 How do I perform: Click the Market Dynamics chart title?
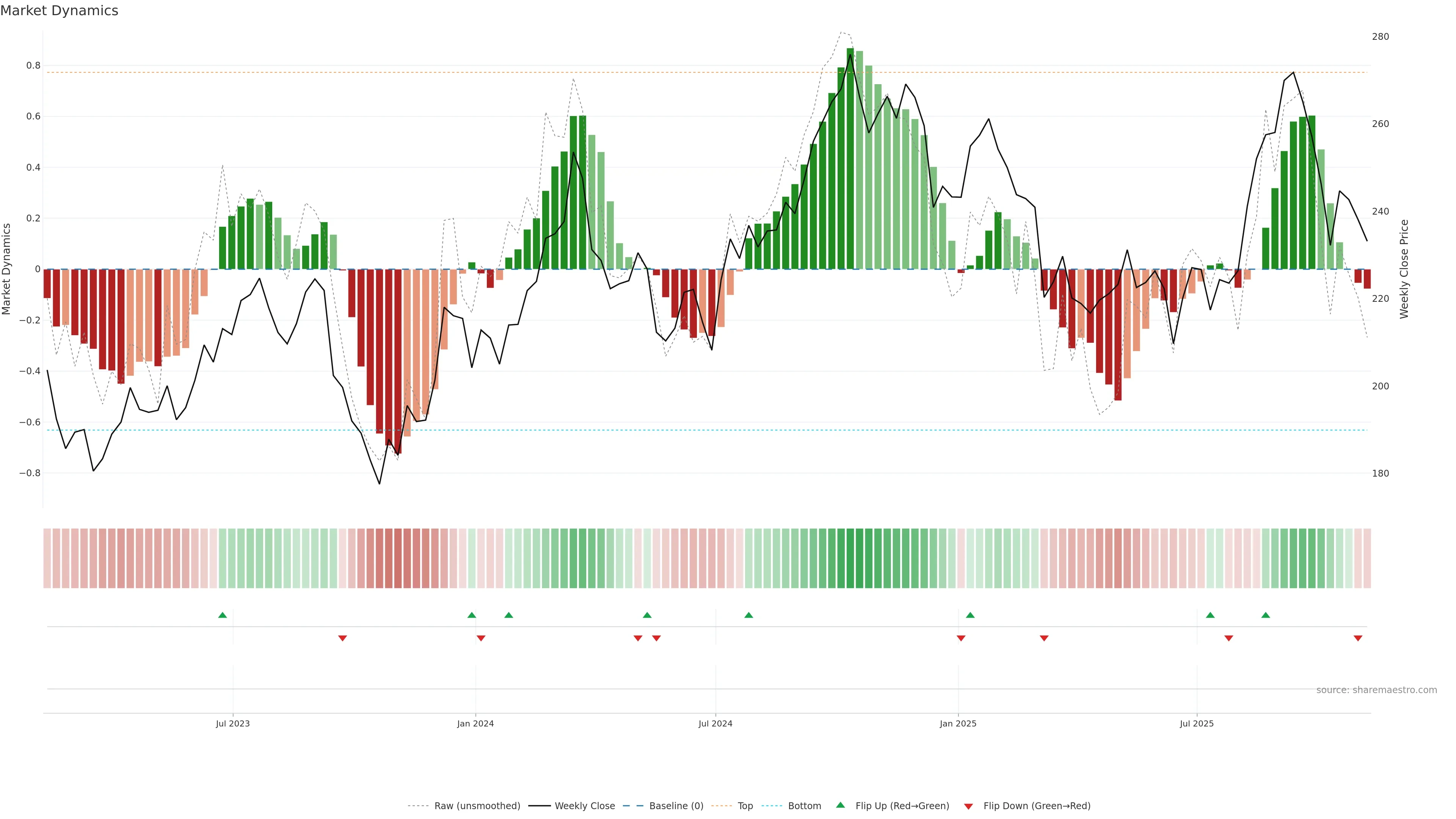coord(60,11)
